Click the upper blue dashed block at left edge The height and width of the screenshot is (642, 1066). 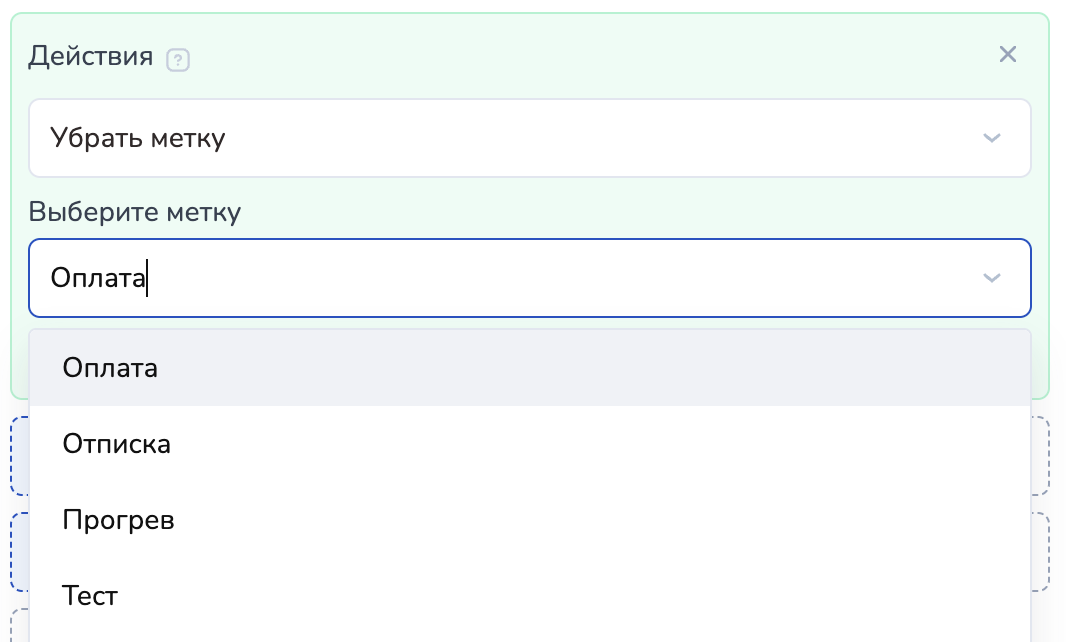coord(19,456)
